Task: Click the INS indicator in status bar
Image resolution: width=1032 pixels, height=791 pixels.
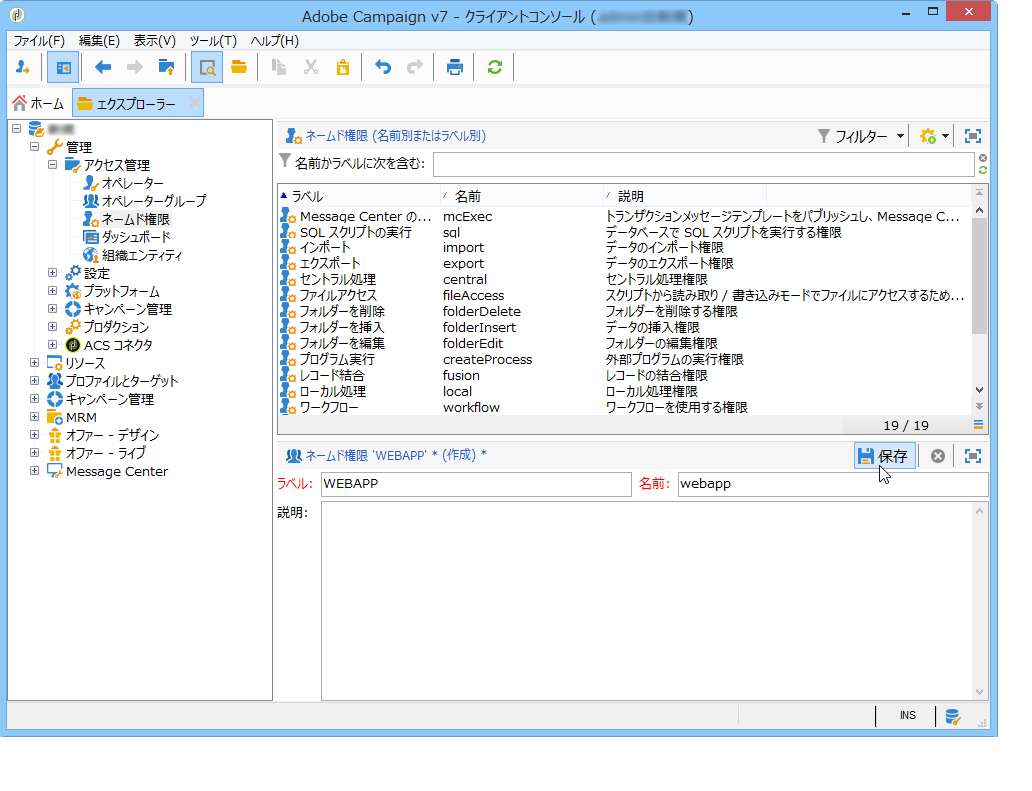Action: (908, 715)
